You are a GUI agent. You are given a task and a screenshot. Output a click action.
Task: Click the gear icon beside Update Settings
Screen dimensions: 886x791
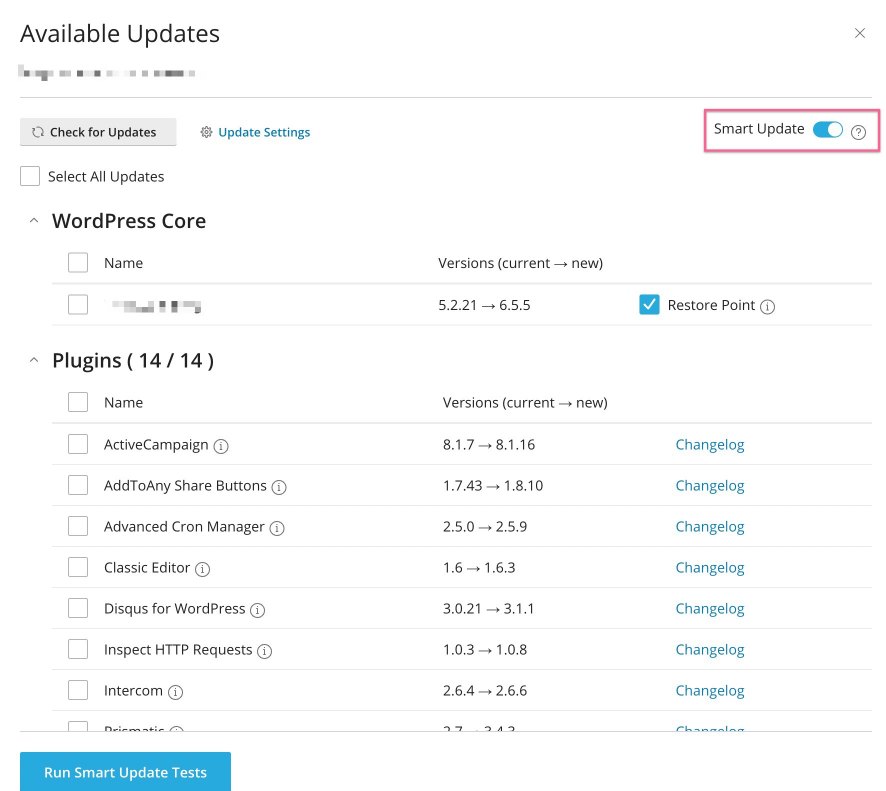click(206, 132)
